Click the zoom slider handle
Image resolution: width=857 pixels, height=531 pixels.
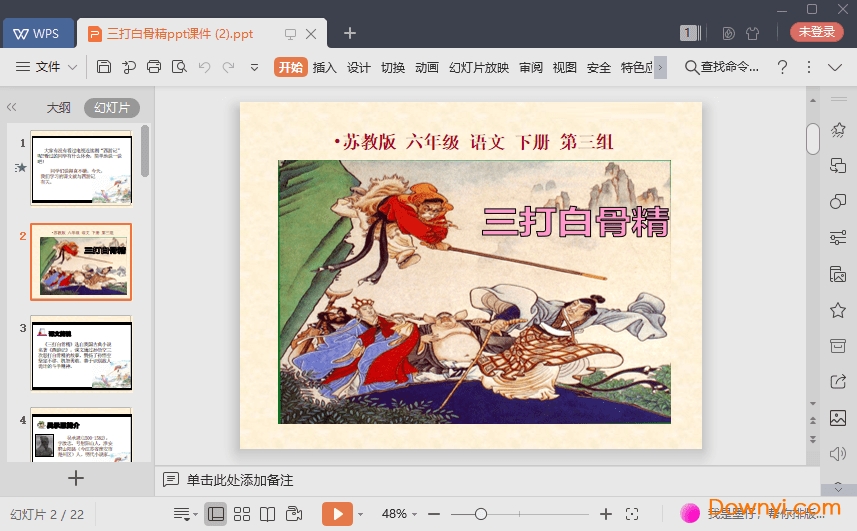click(x=480, y=514)
